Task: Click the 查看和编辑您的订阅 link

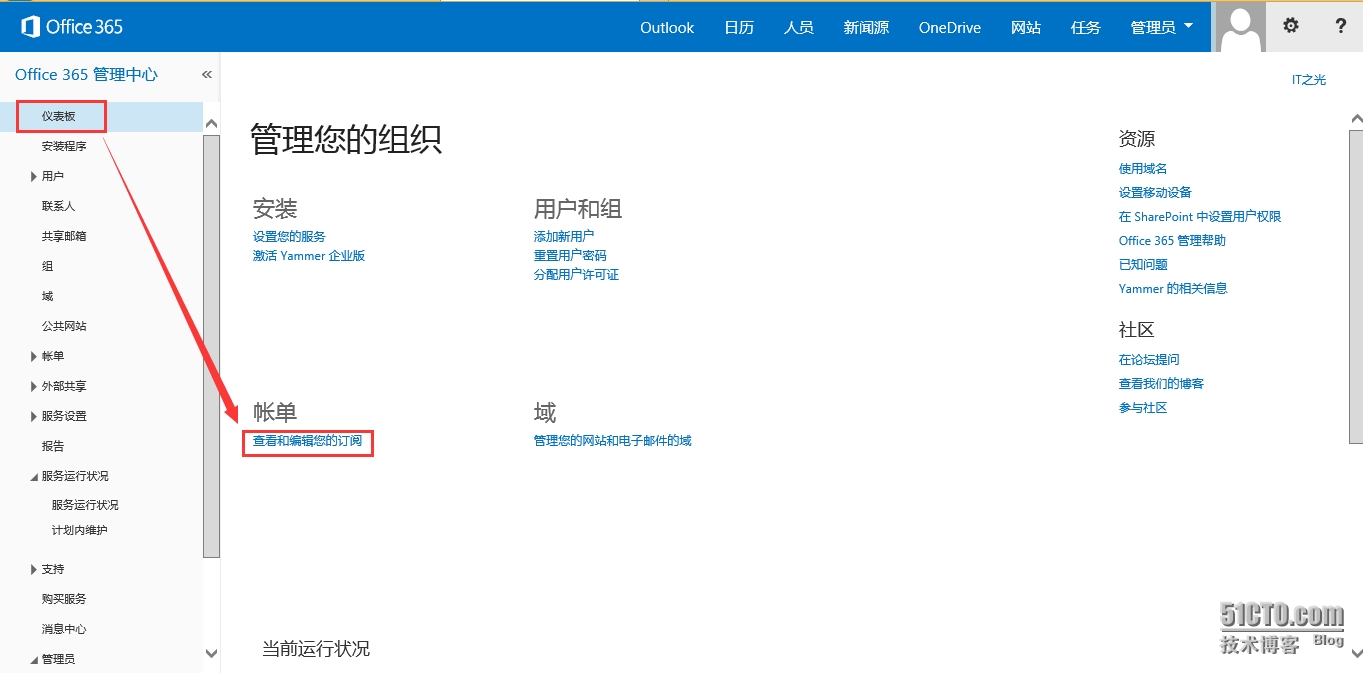Action: click(x=307, y=440)
